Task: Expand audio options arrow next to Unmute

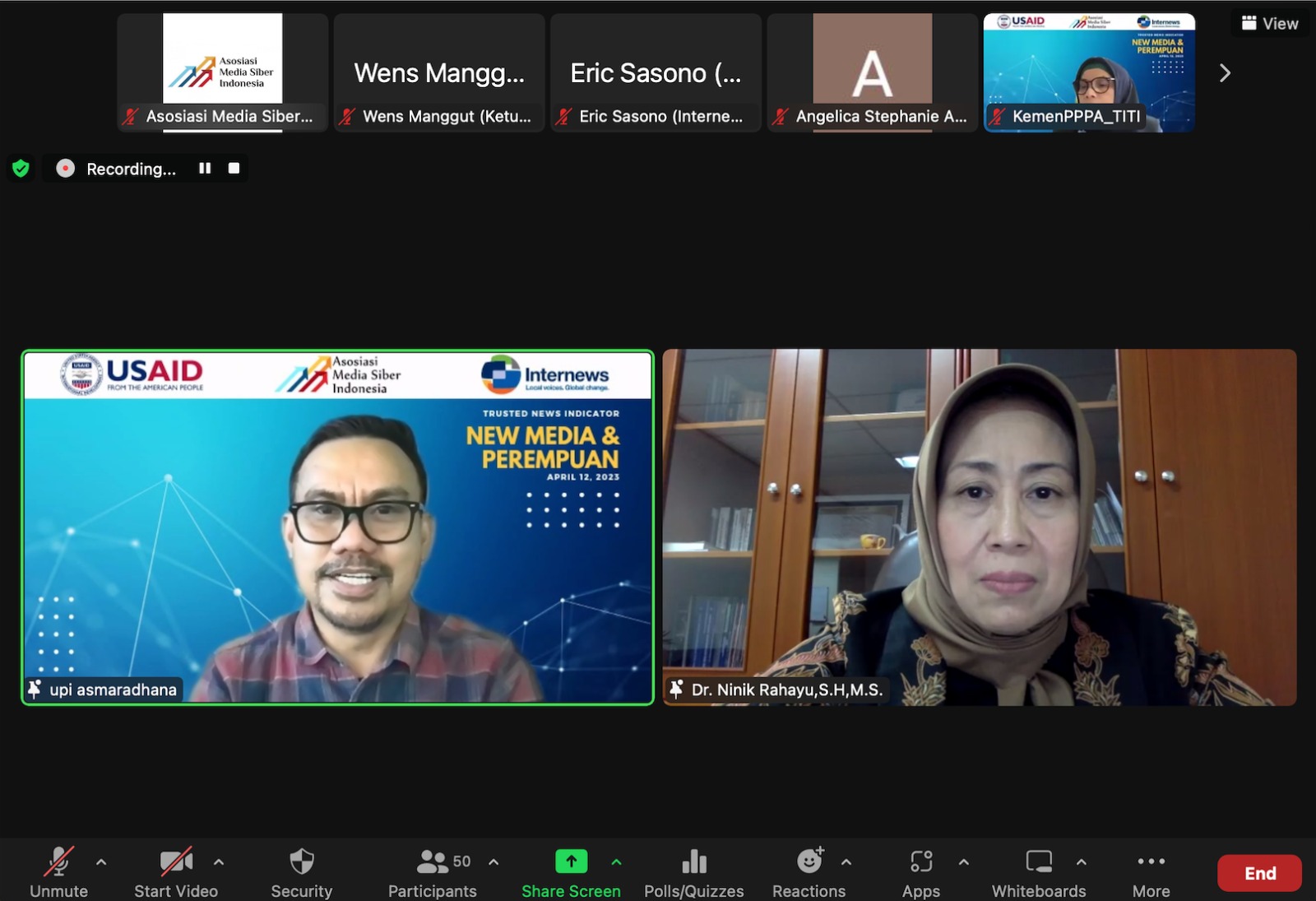Action: (x=101, y=862)
